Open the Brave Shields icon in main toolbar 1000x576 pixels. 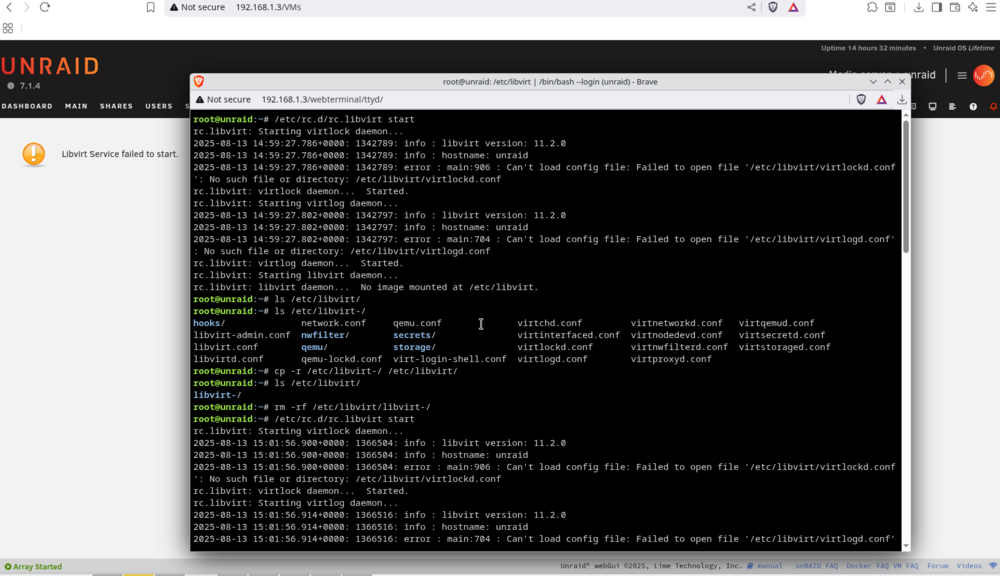[x=773, y=7]
